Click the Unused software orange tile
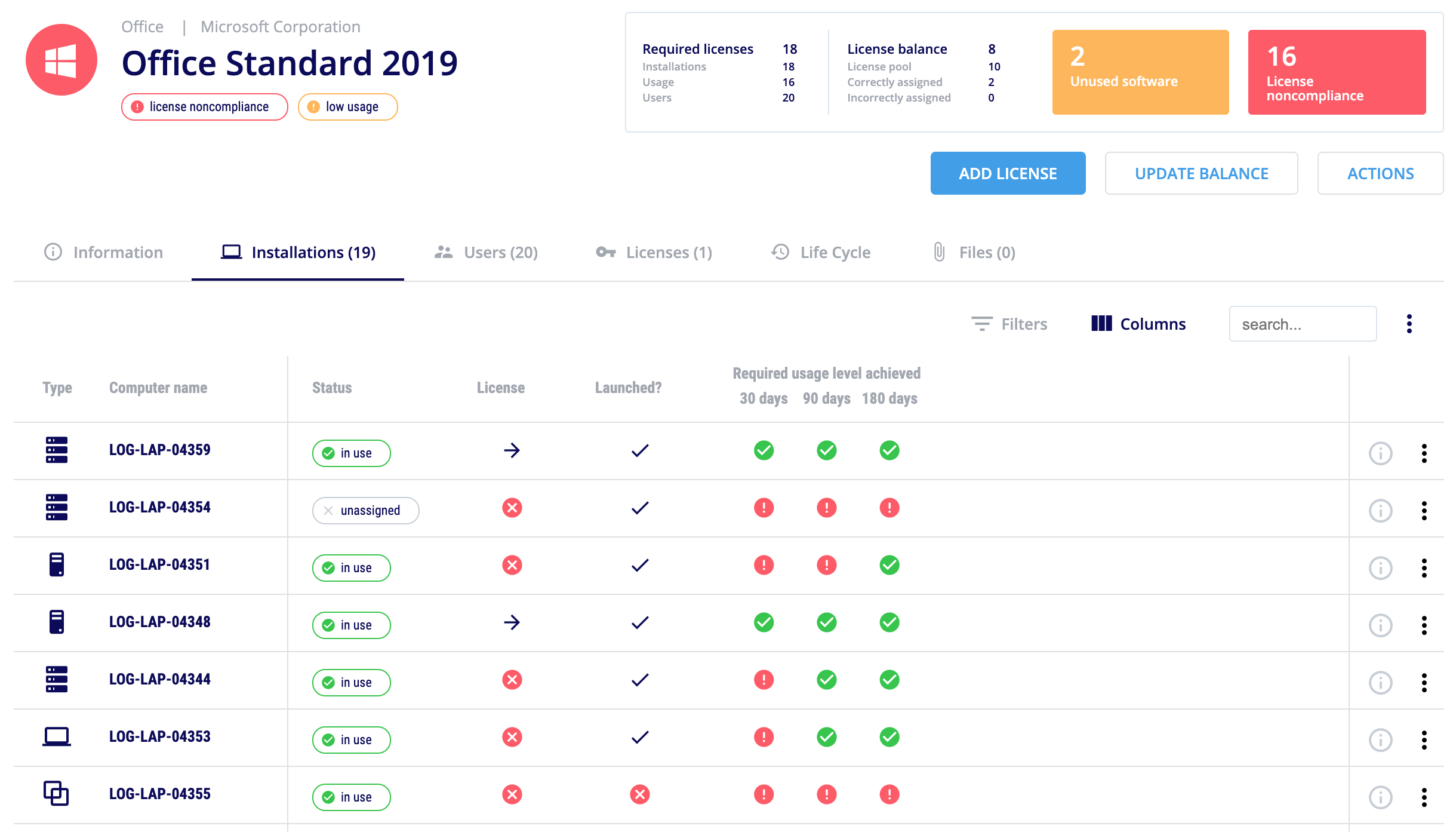Viewport: 1456px width, 832px height. pyautogui.click(x=1140, y=72)
